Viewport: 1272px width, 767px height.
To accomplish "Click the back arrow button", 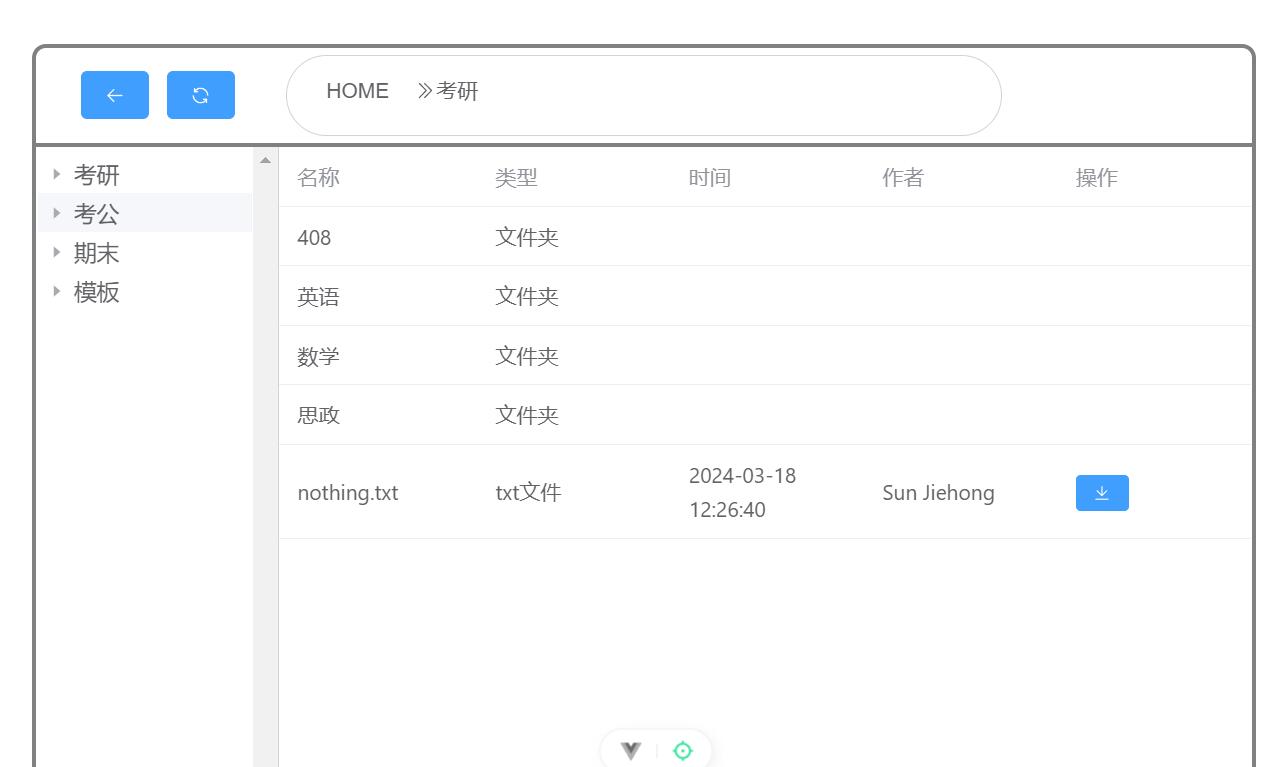I will [115, 95].
